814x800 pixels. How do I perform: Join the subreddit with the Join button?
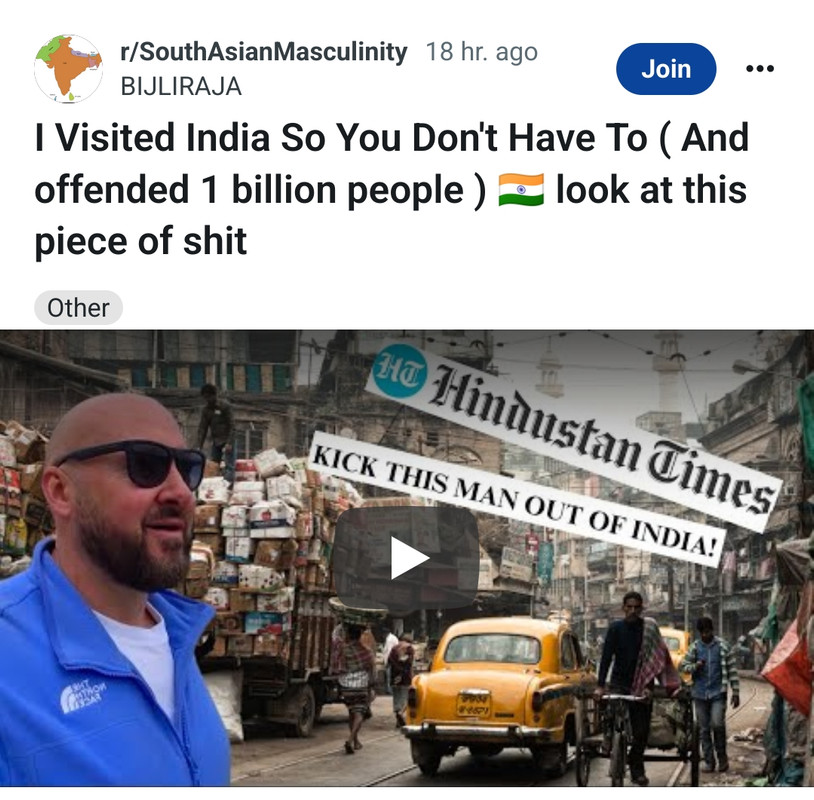[x=666, y=69]
